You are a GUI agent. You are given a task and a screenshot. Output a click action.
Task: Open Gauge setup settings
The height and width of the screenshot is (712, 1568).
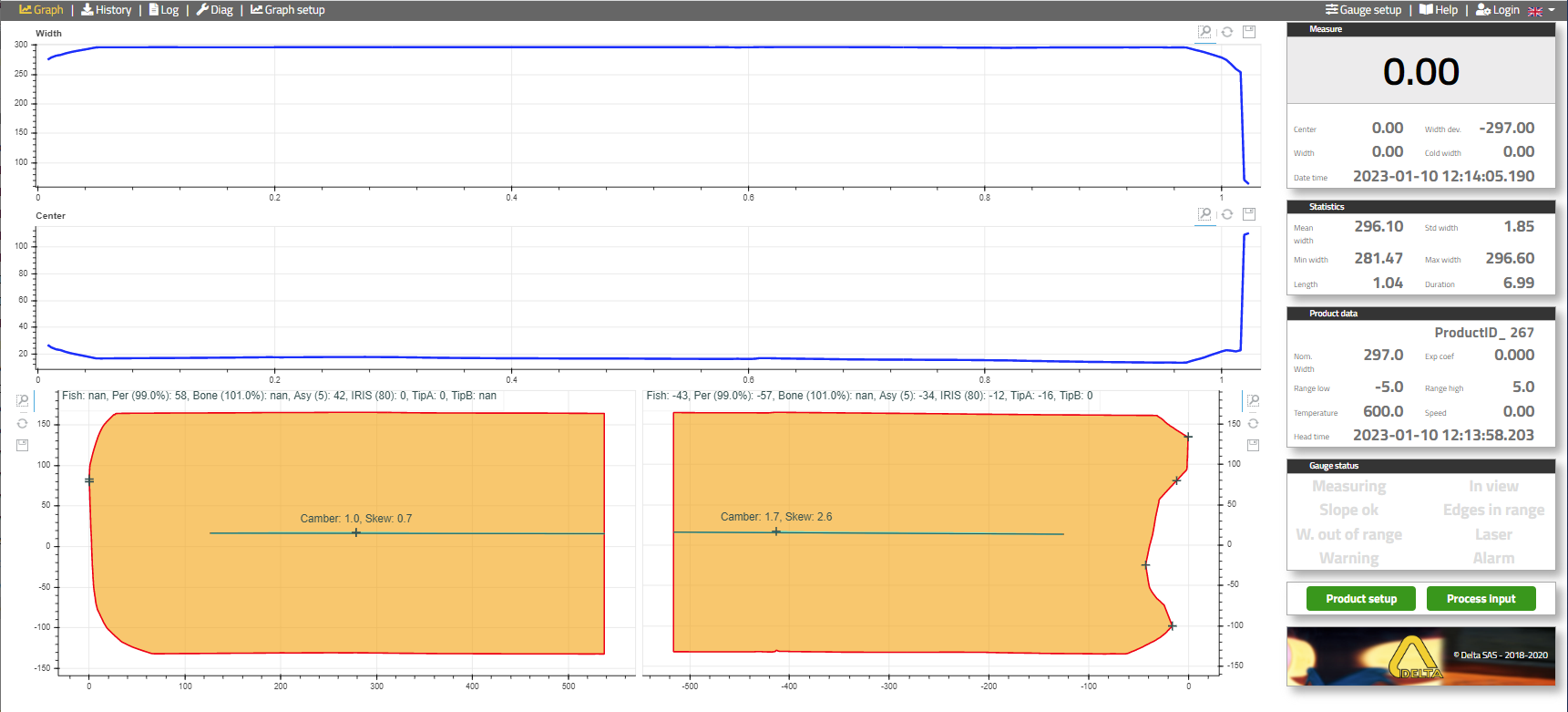(1363, 10)
